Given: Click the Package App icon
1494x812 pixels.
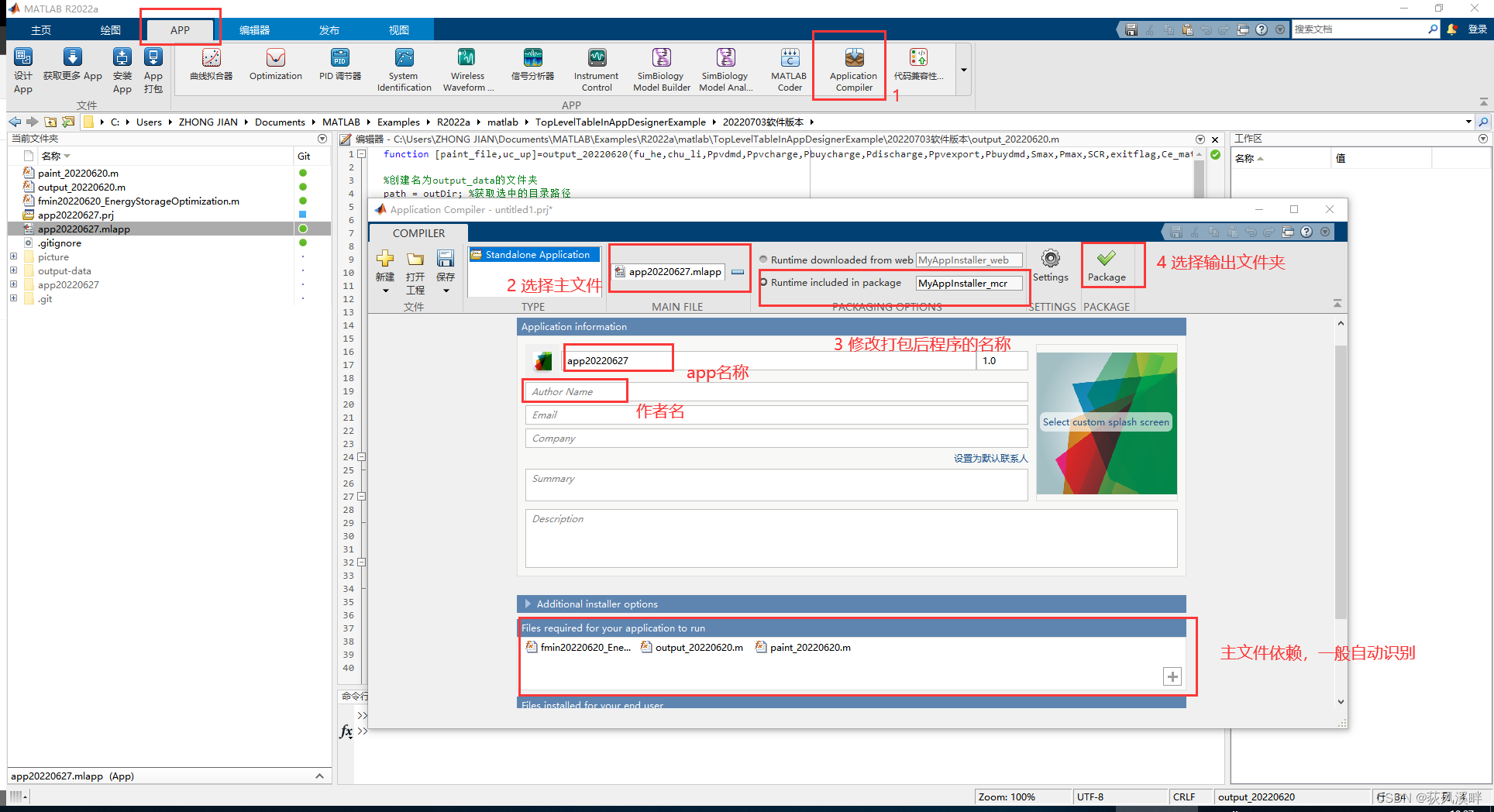Looking at the screenshot, I should [153, 70].
